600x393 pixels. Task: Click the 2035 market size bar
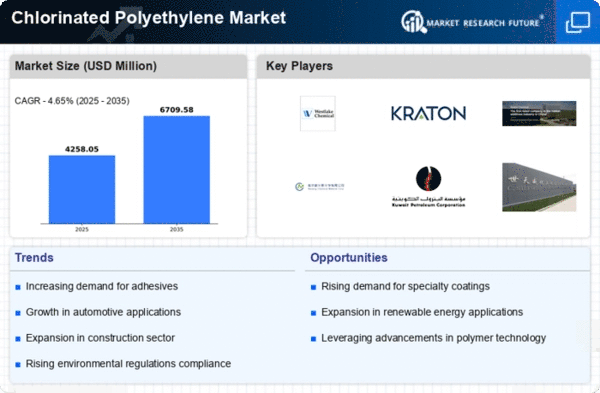[176, 170]
